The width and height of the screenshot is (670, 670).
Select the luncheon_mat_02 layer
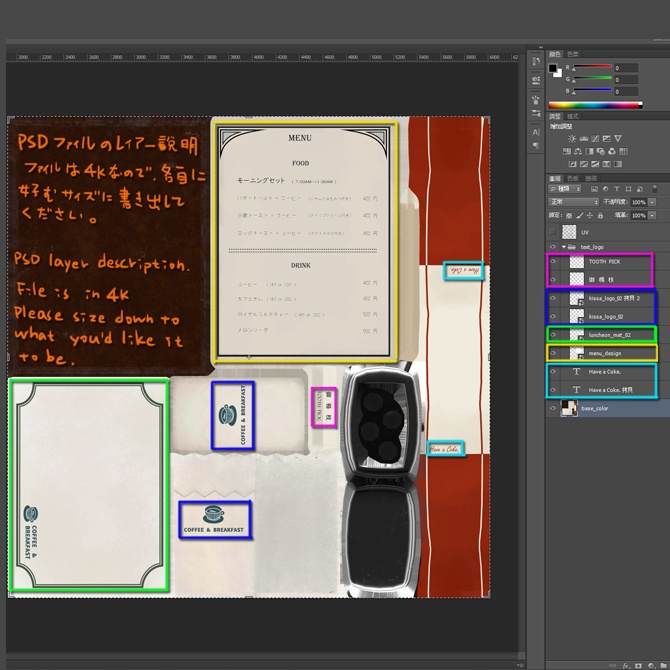607,335
